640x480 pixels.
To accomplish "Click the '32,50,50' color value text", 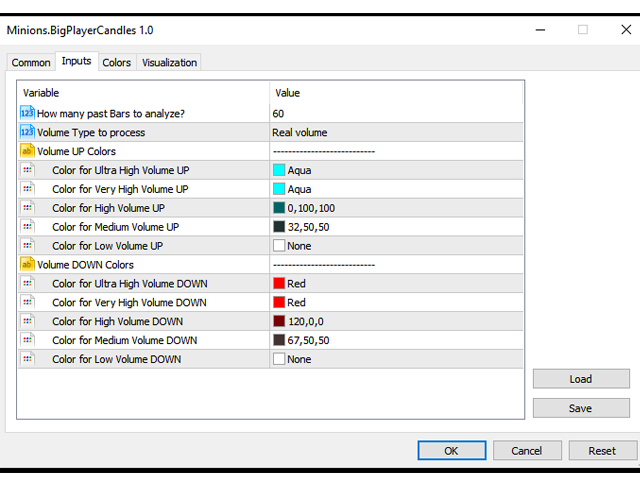I will [x=309, y=227].
